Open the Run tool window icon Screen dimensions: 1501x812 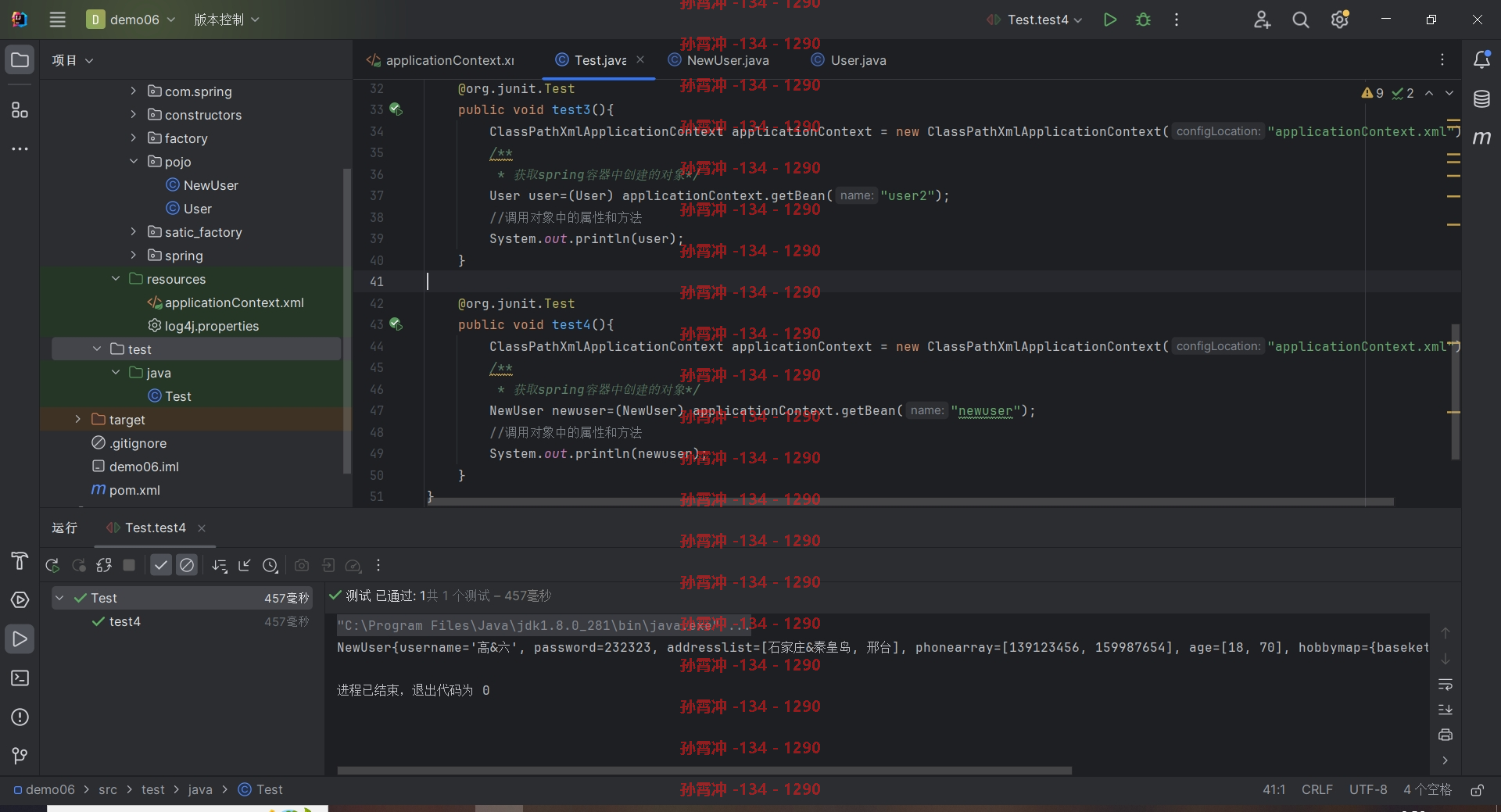pos(20,639)
